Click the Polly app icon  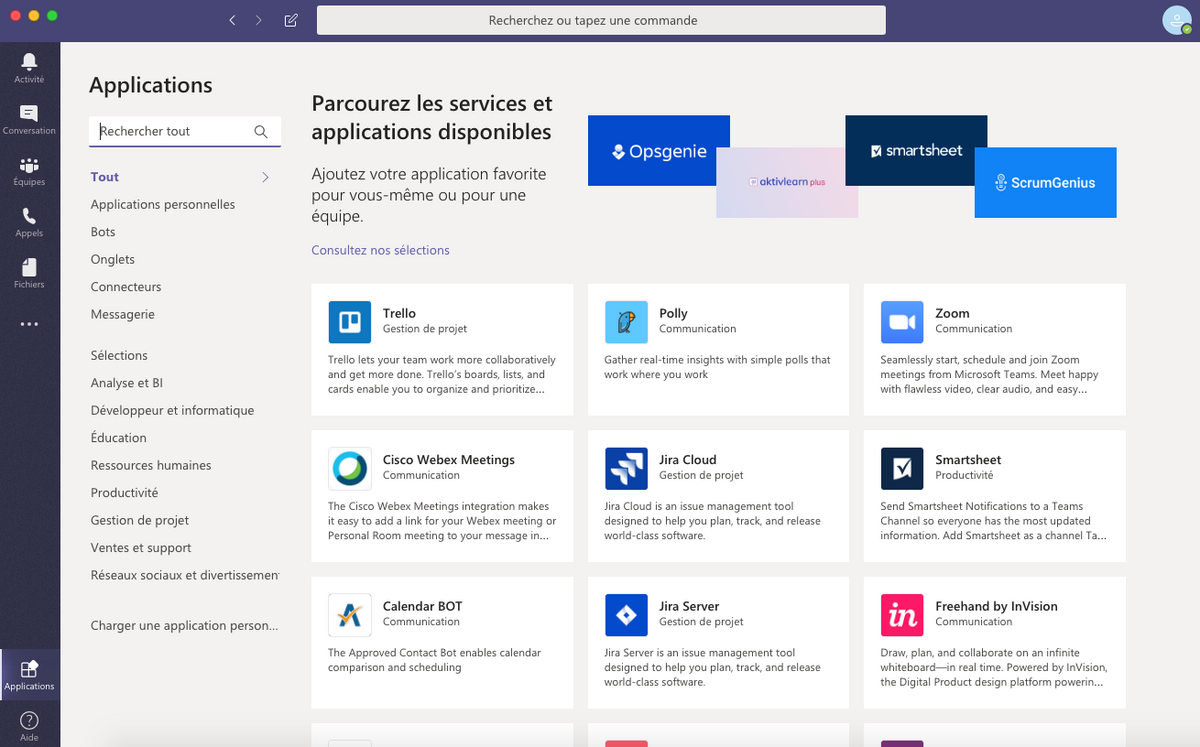coord(626,322)
